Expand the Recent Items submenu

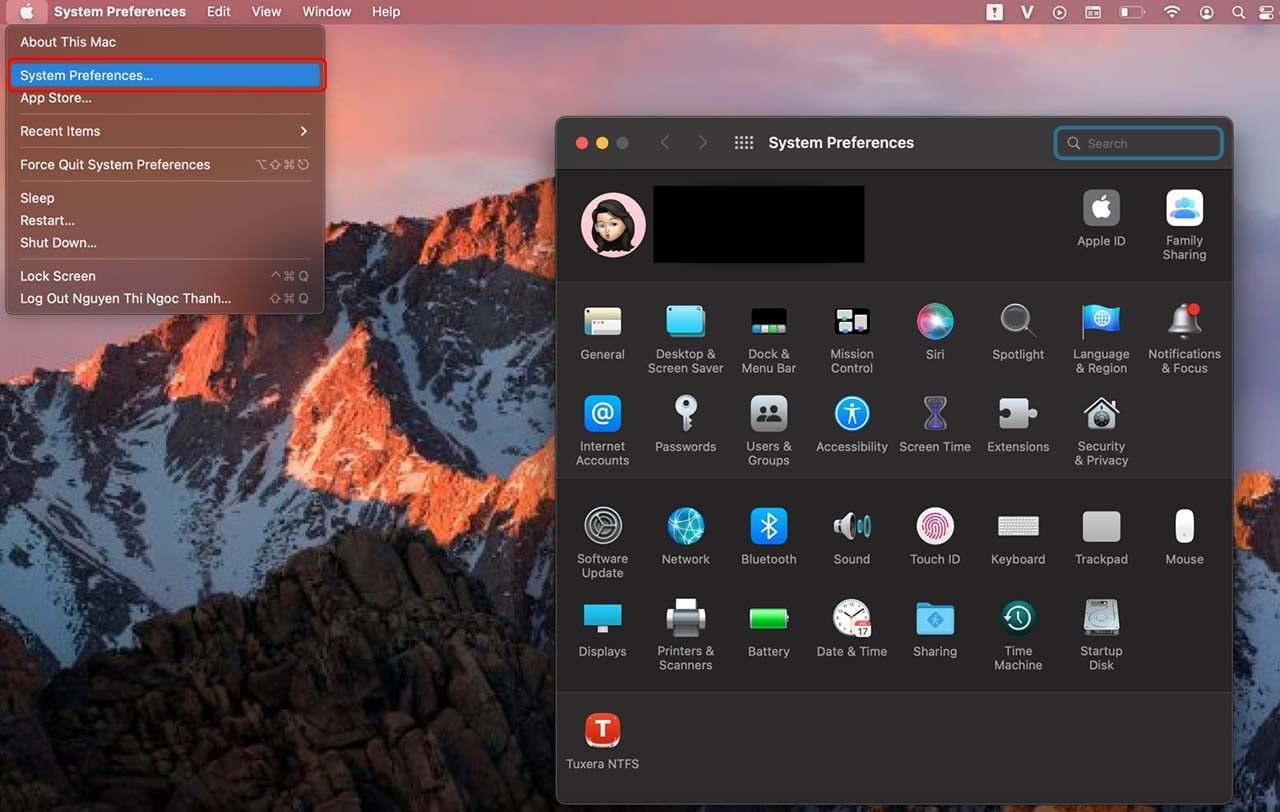[164, 131]
